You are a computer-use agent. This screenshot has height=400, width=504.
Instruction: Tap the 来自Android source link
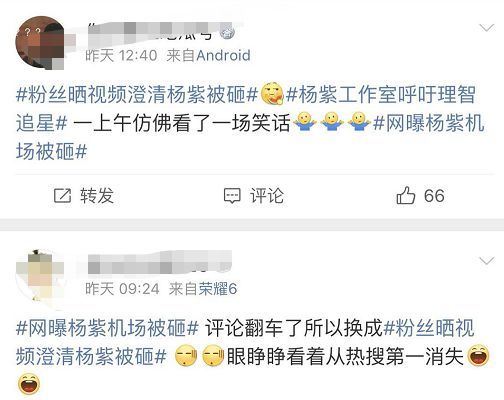tap(208, 55)
